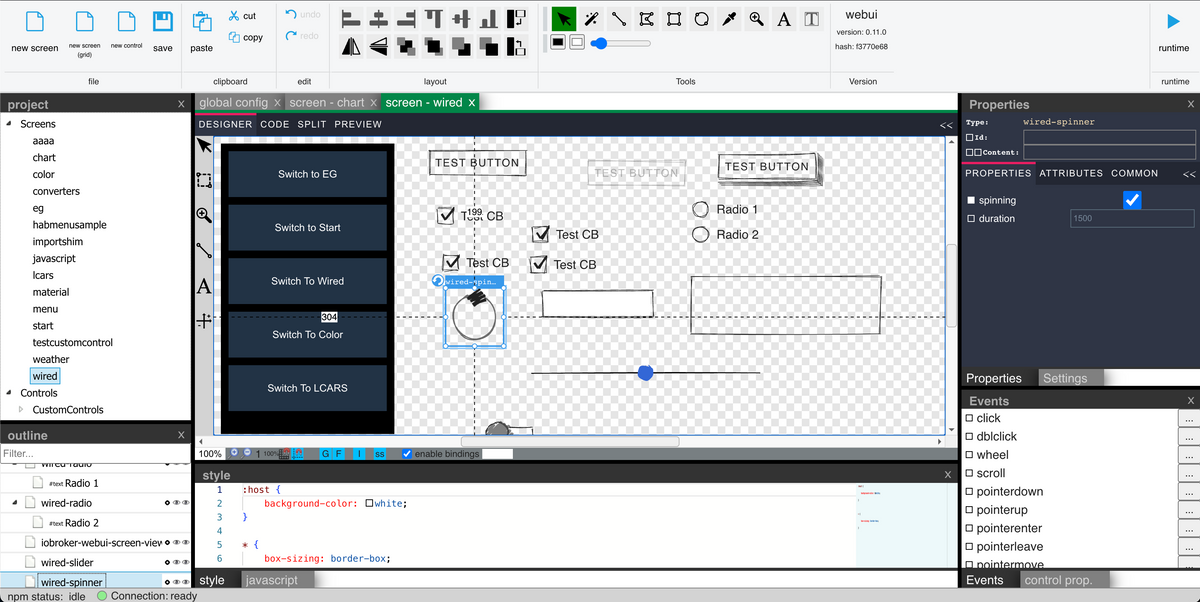The width and height of the screenshot is (1200, 602).
Task: Click the Switch To LCARS button
Action: [308, 388]
